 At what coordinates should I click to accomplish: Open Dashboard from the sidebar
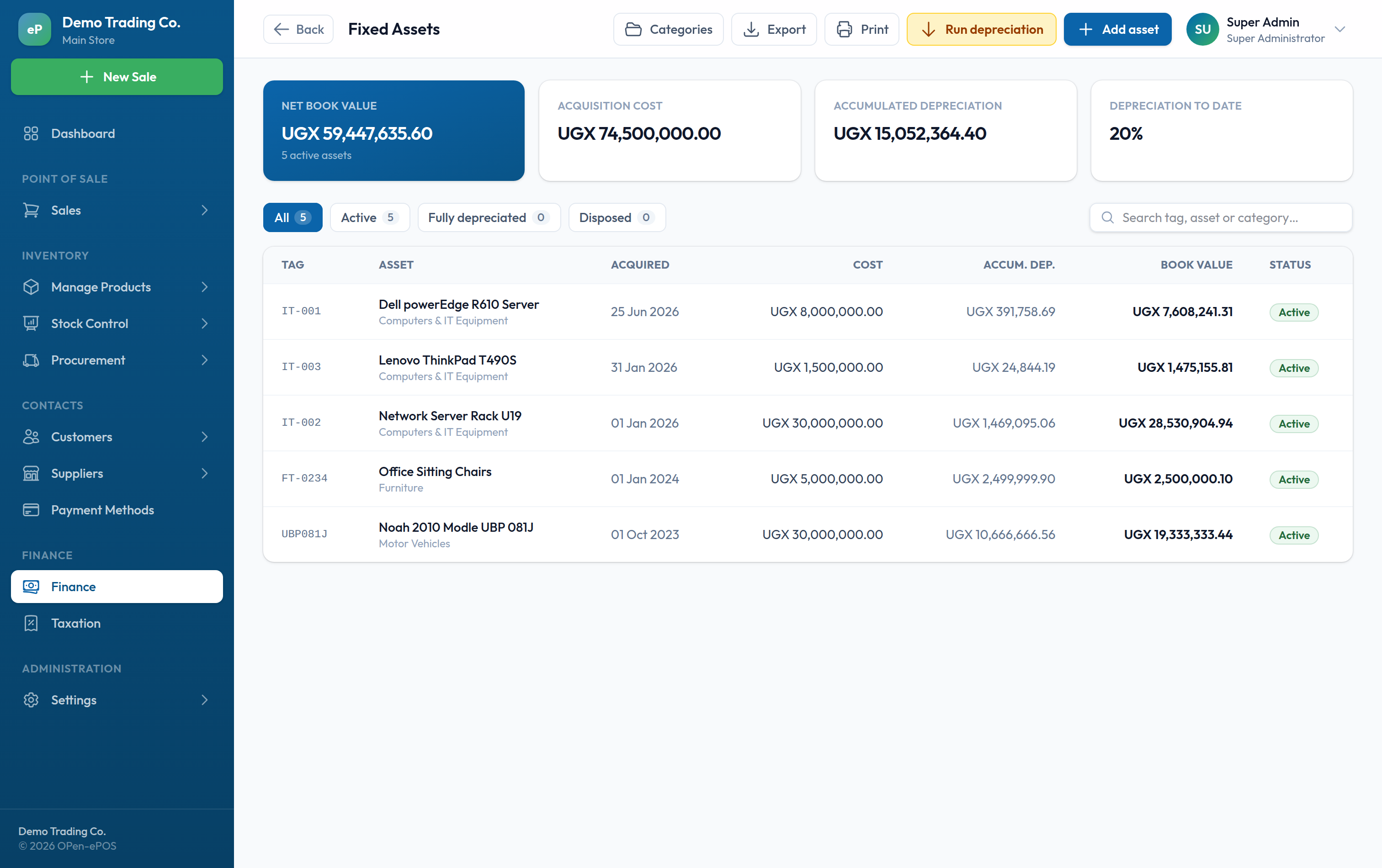[x=117, y=134]
